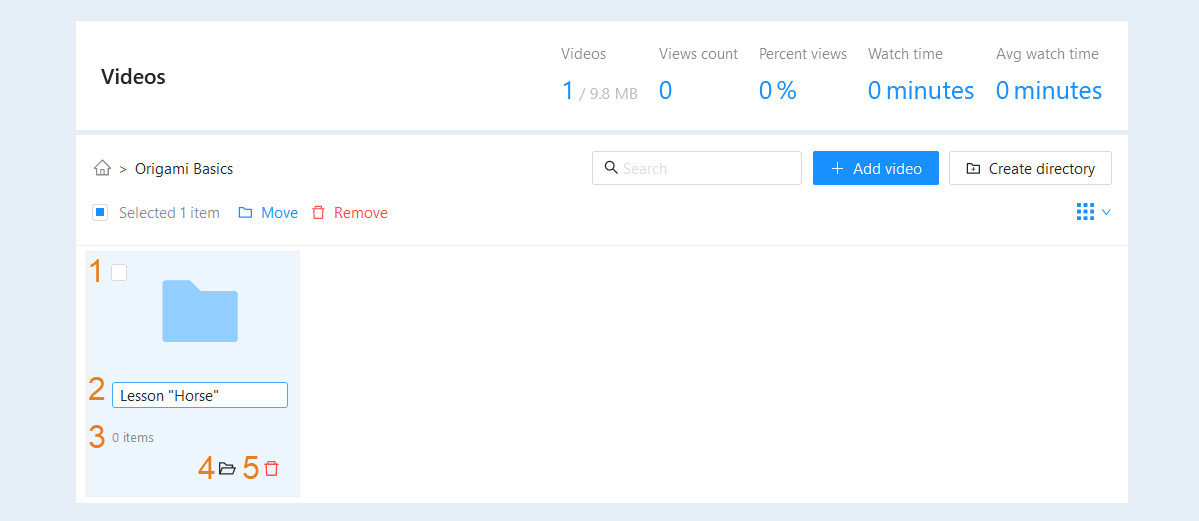
Task: Delete the Lesson "Horse" folder via the trash icon
Action: tap(271, 468)
